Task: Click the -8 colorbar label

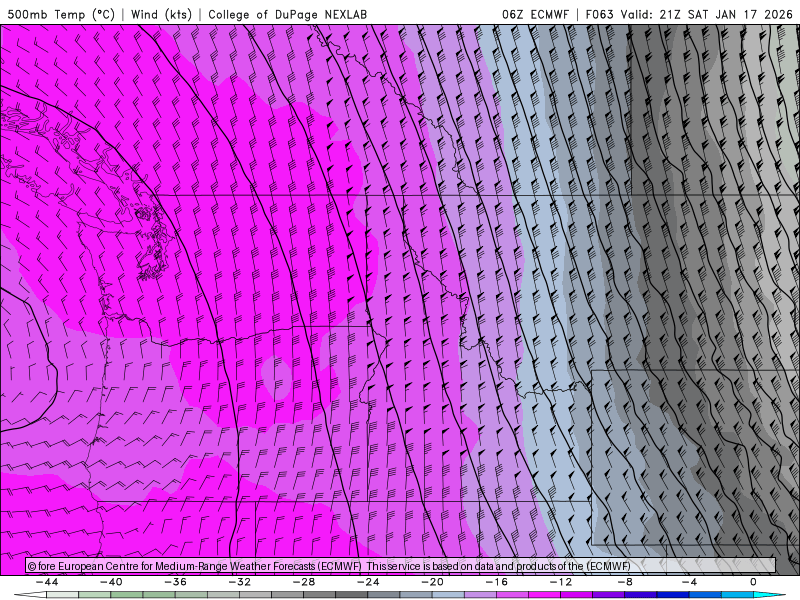Action: point(624,582)
